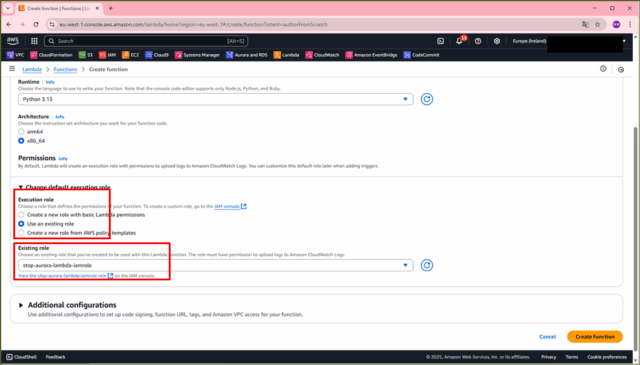Screen dimensions: 640x365
Task: Open Cloud9 favorite shortcut
Action: [157, 55]
